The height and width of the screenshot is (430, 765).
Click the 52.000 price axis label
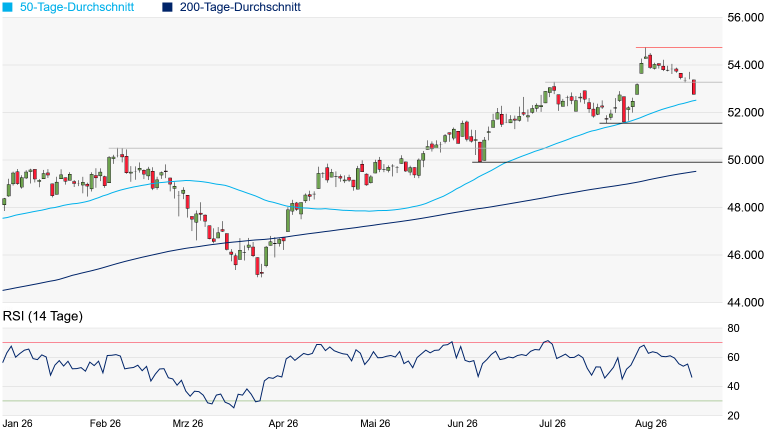point(745,112)
